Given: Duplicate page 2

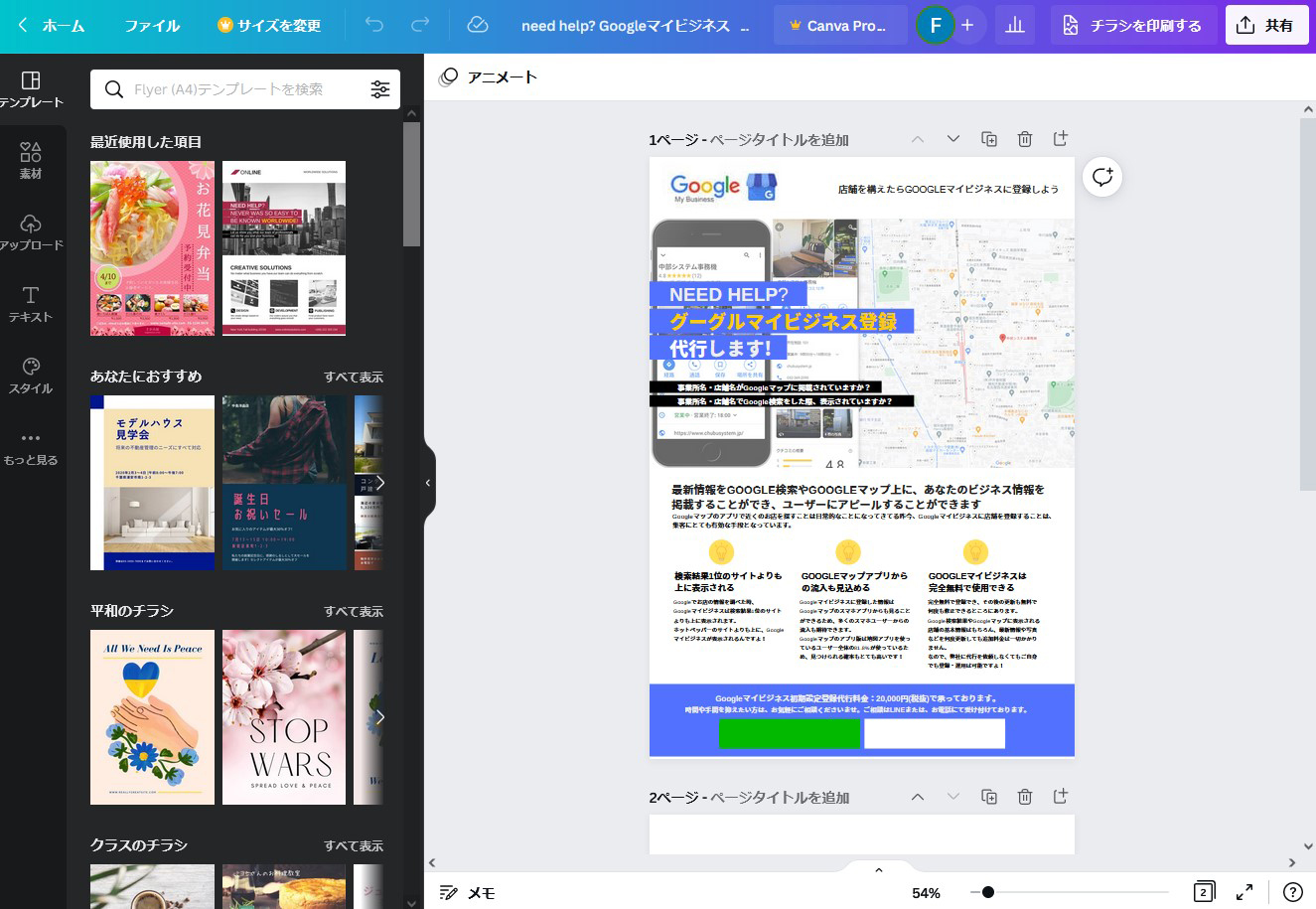Looking at the screenshot, I should coord(989,797).
